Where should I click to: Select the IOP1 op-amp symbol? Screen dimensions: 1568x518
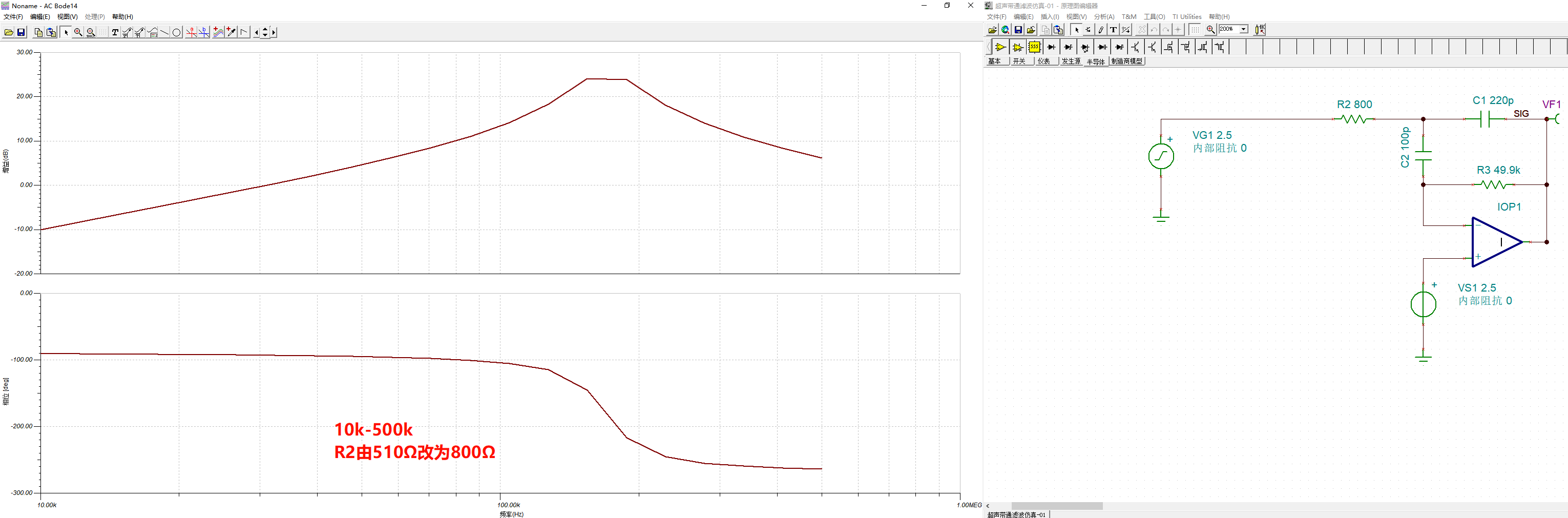1497,242
